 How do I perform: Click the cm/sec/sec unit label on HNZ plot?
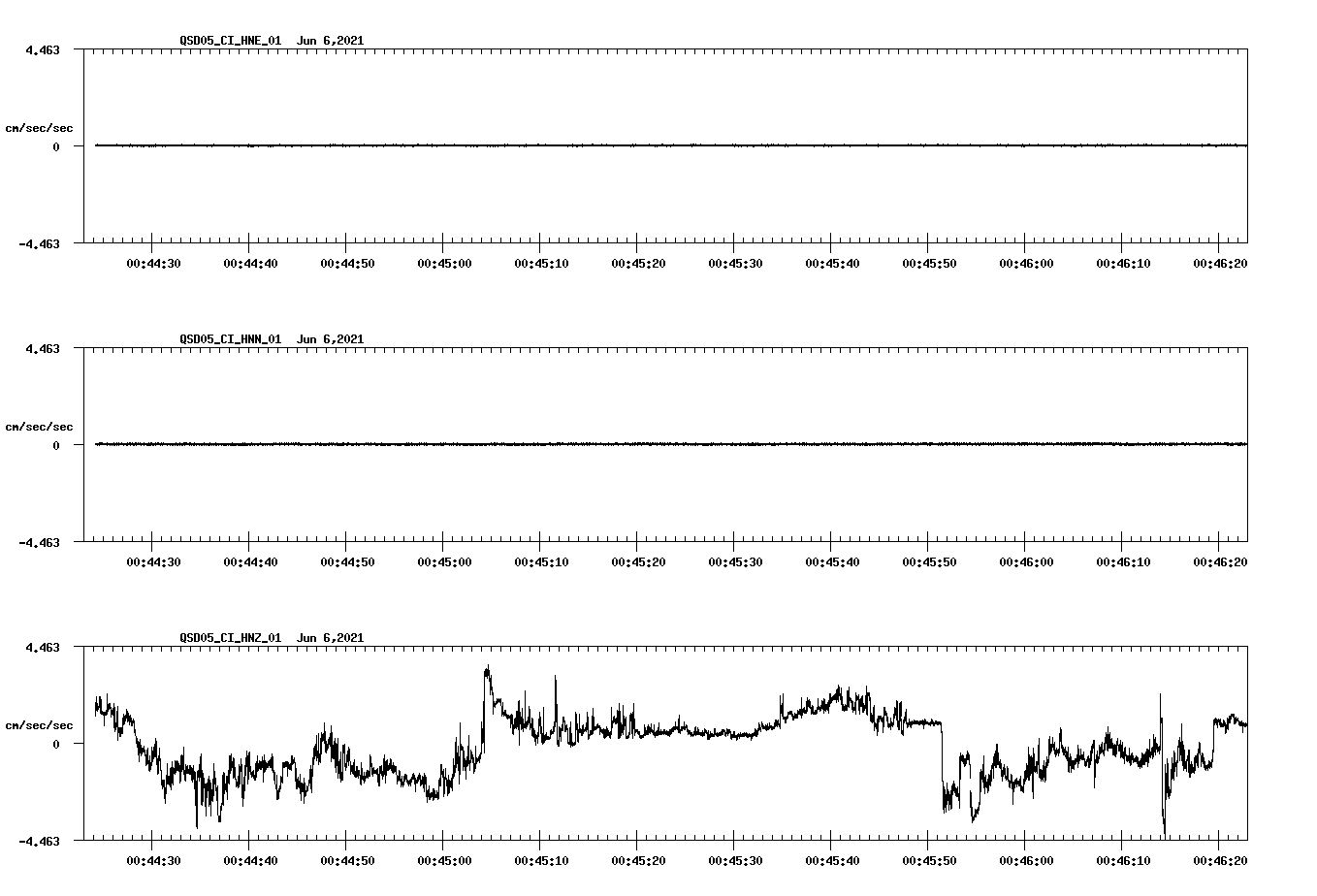(x=39, y=725)
